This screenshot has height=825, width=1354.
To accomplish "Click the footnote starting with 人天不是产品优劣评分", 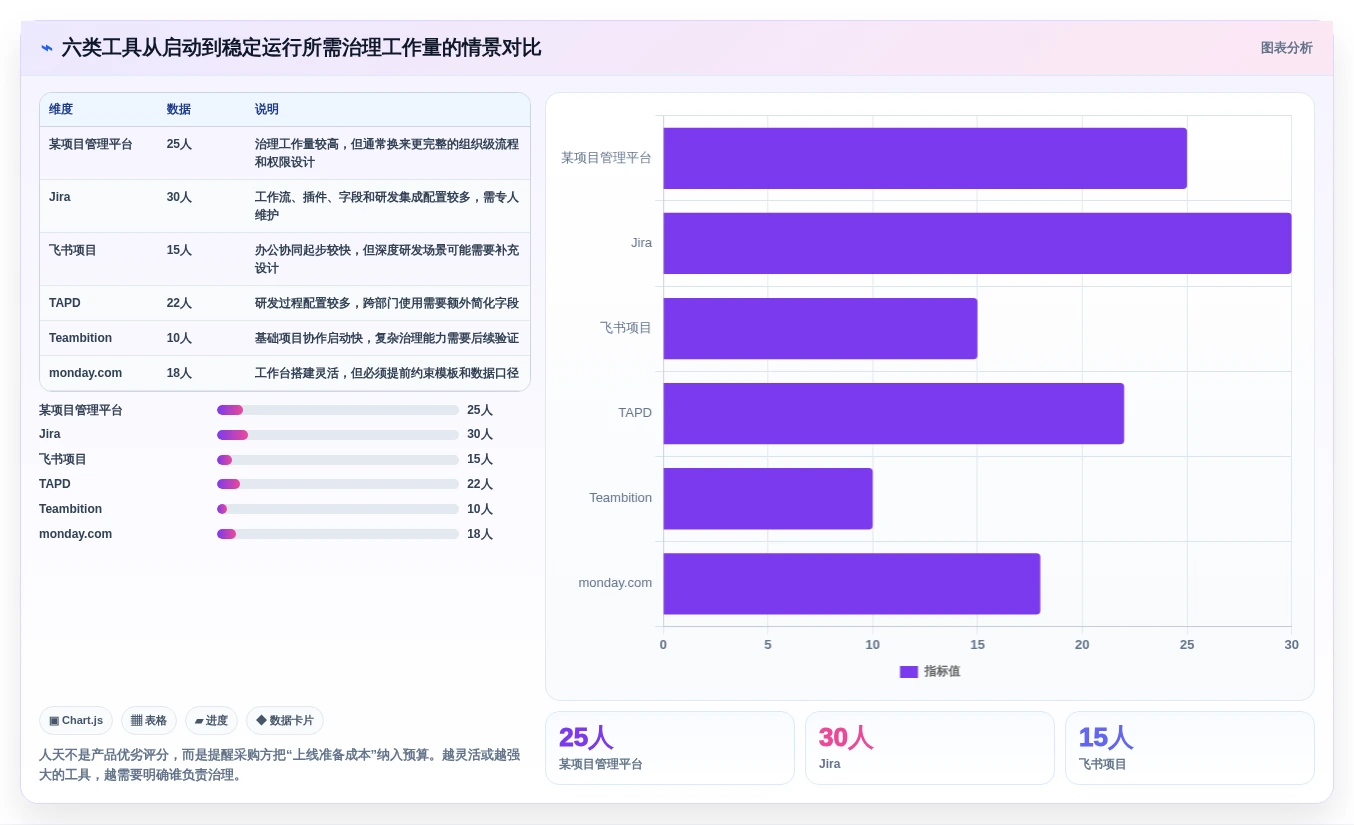I will [279, 764].
